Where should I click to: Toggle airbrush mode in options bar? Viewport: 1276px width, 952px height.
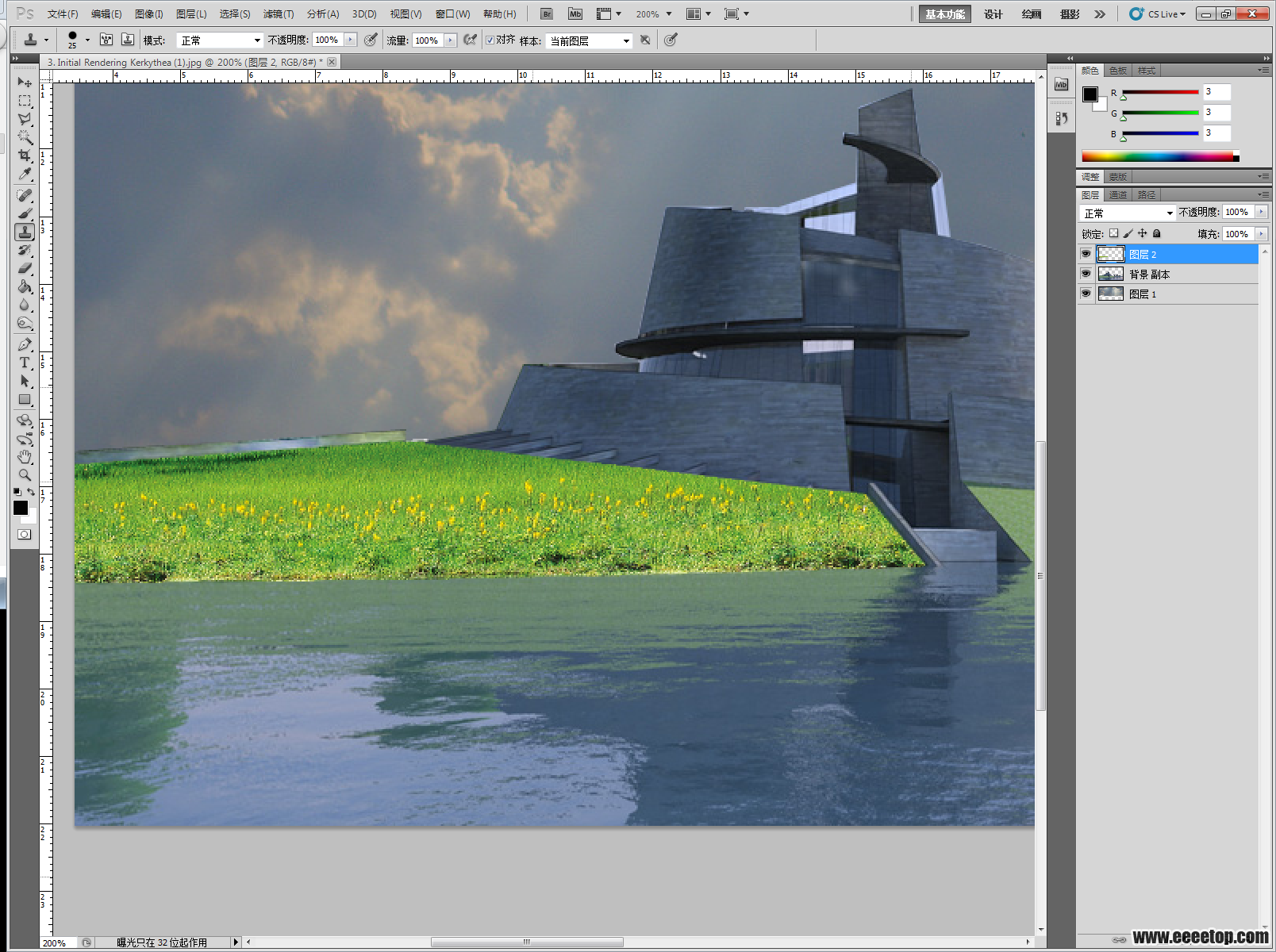[471, 40]
